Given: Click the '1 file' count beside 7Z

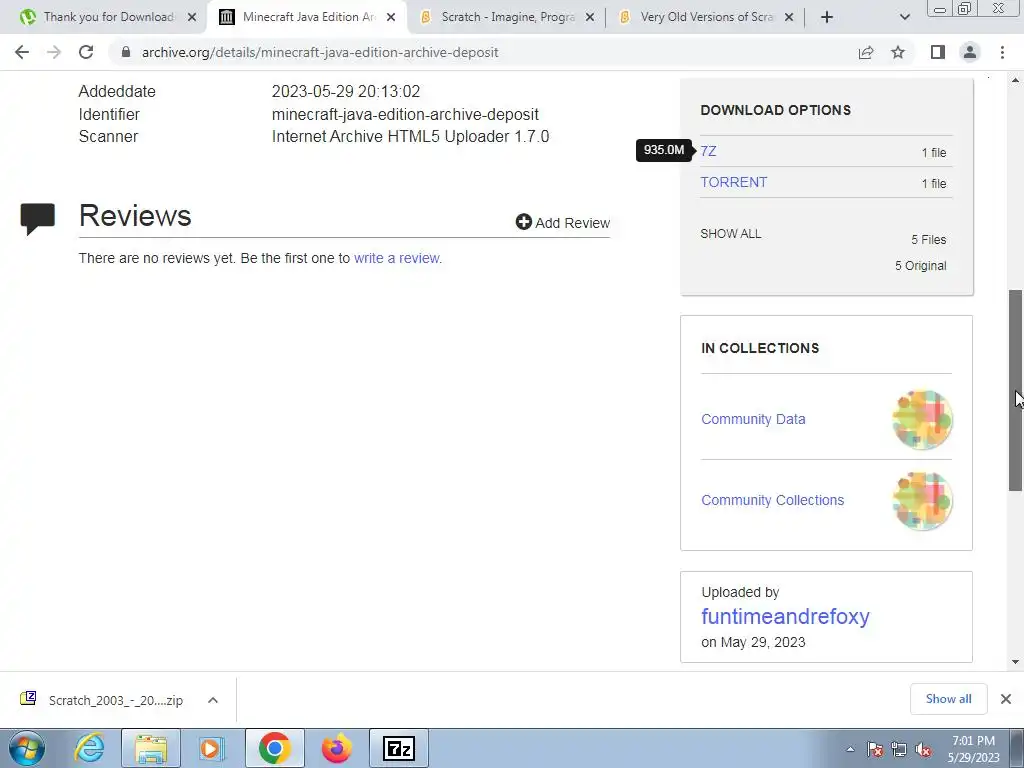Looking at the screenshot, I should [x=934, y=153].
